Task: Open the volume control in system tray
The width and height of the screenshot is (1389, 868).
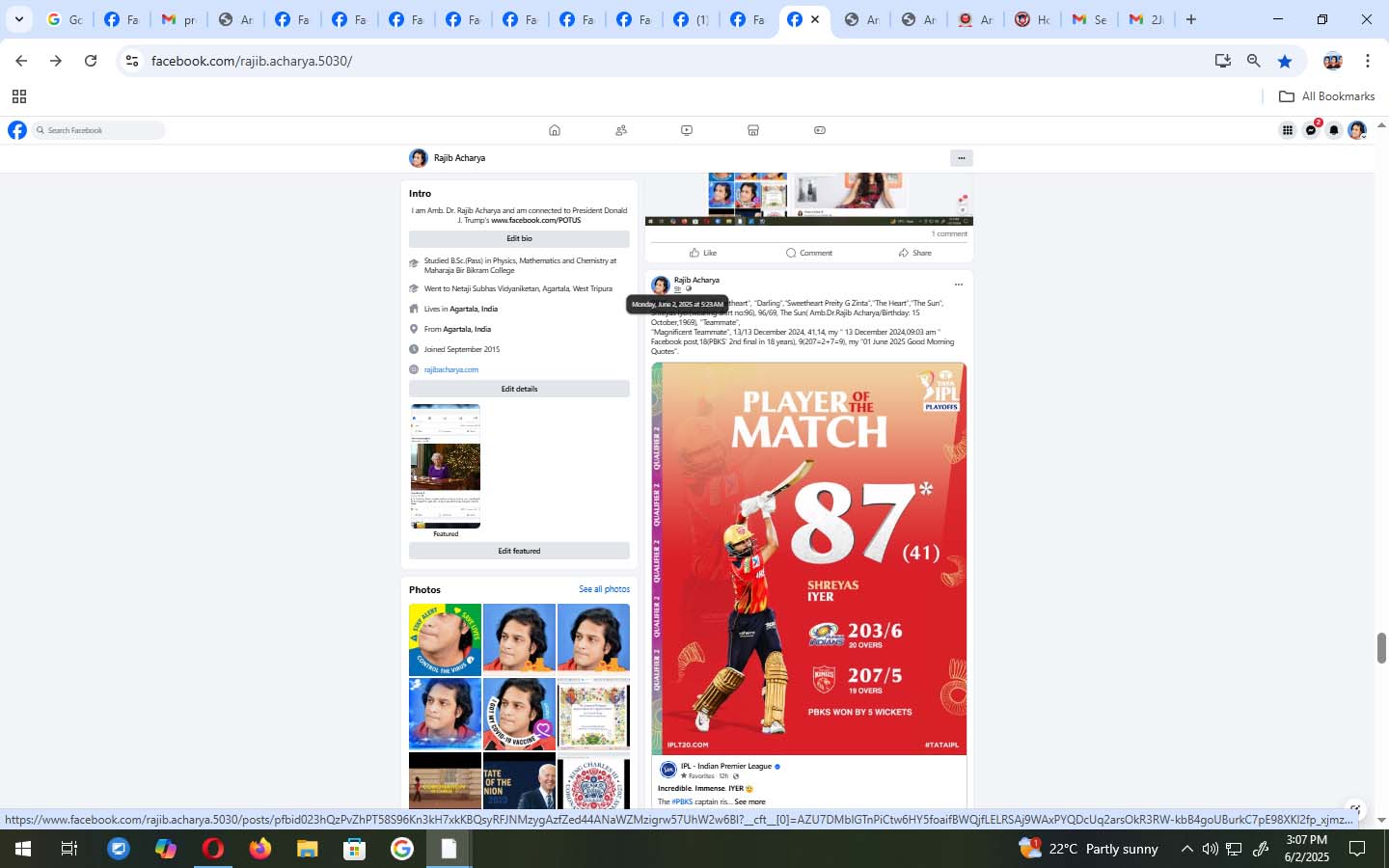Action: [x=1210, y=849]
